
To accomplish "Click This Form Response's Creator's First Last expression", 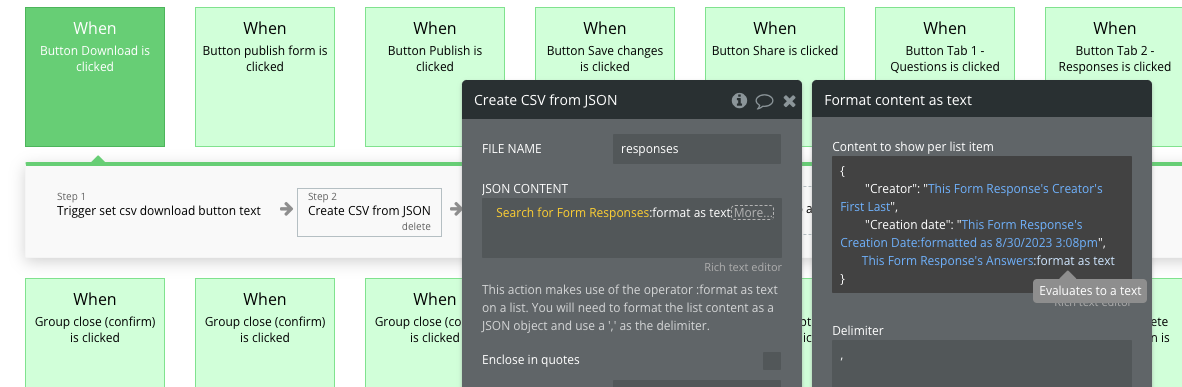I will (x=972, y=197).
